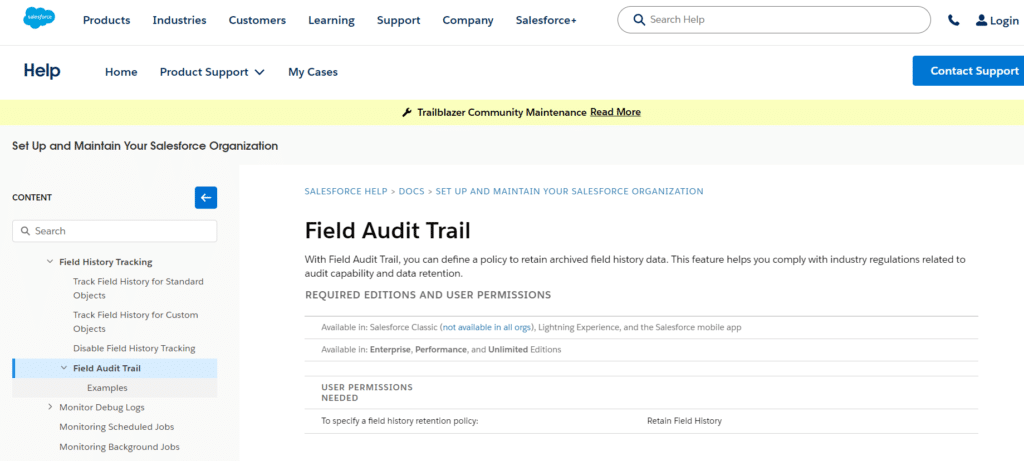Open Track Field History for Custom Objects
This screenshot has width=1024, height=461.
click(136, 322)
